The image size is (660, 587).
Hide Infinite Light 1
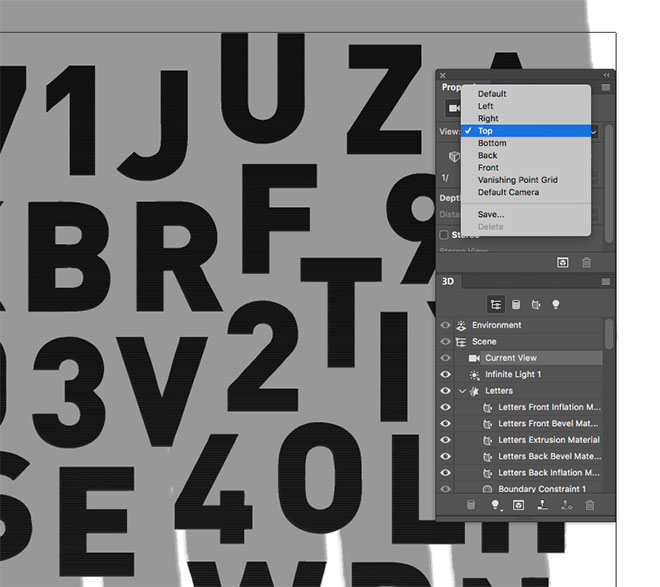445,374
